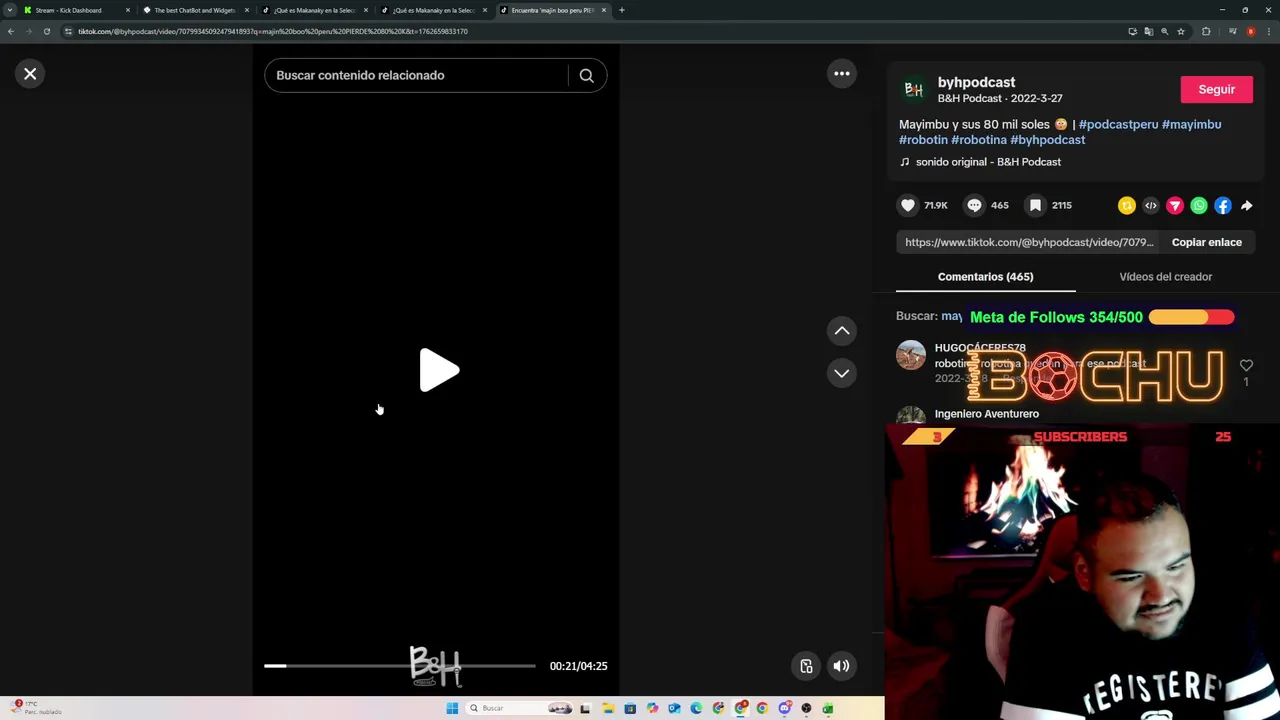Image resolution: width=1280 pixels, height=720 pixels.
Task: Open OBS Studio from the taskbar
Action: tap(806, 708)
